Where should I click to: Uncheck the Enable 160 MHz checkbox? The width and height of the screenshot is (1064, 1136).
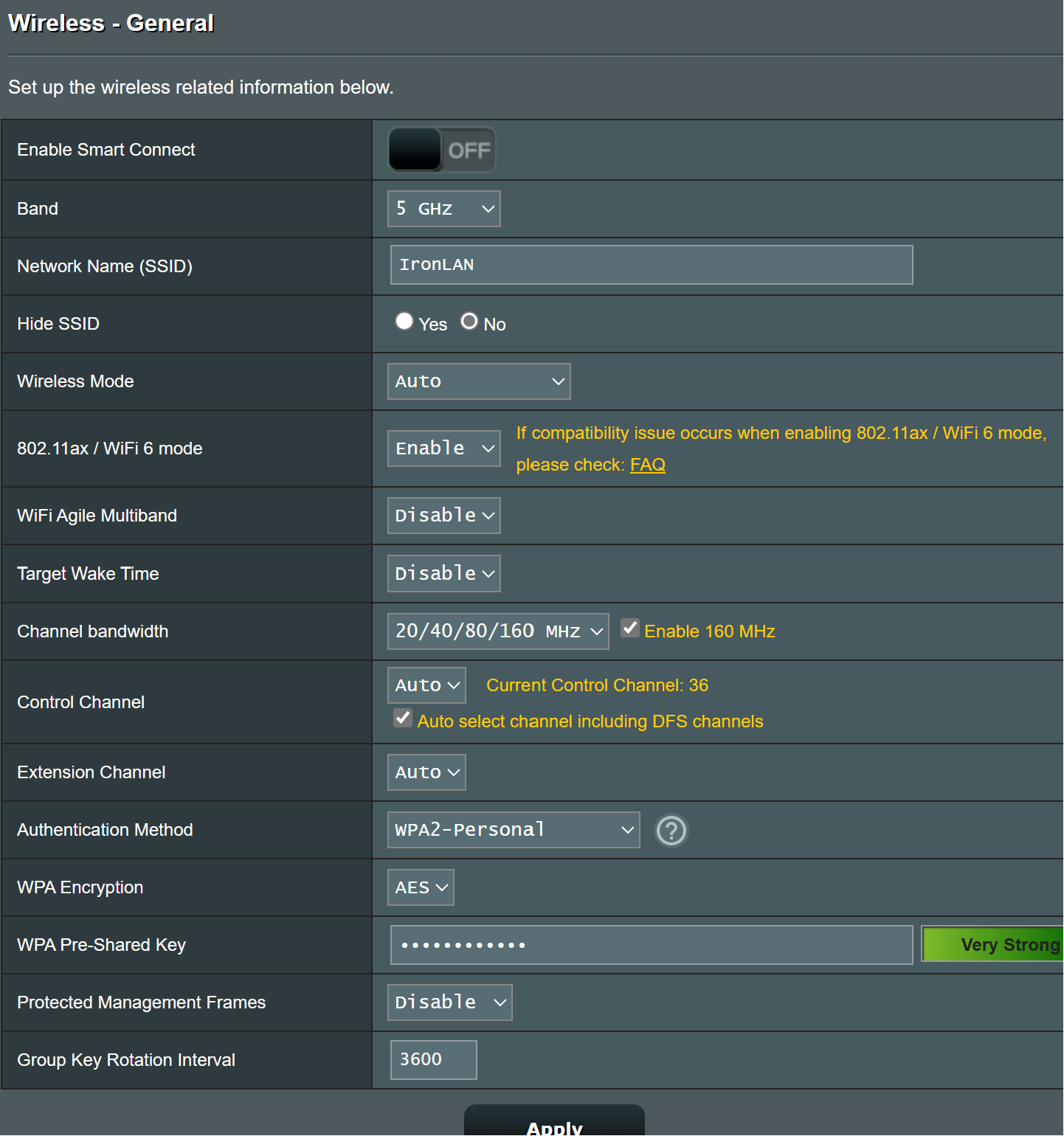tap(630, 628)
